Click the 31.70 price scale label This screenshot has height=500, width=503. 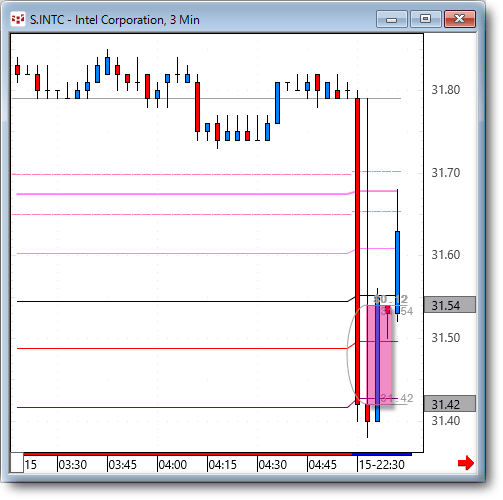446,173
